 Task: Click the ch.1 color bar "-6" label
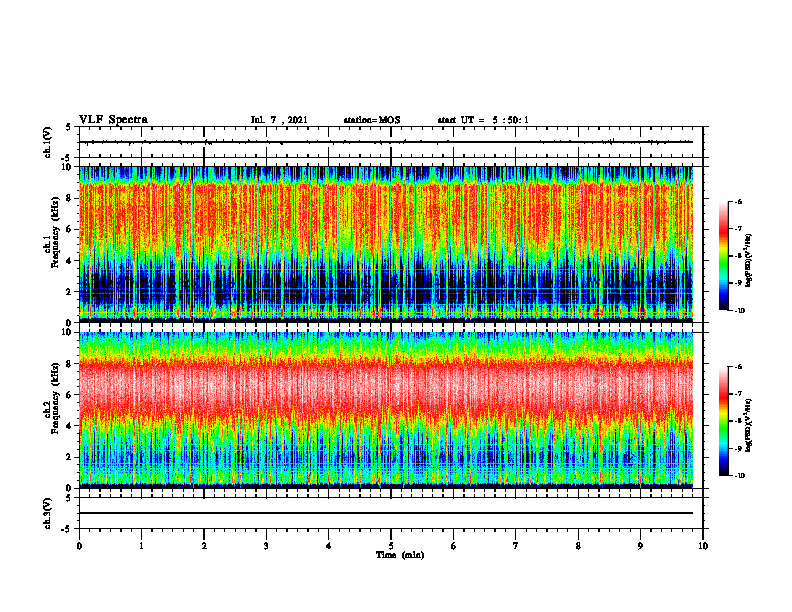[738, 202]
